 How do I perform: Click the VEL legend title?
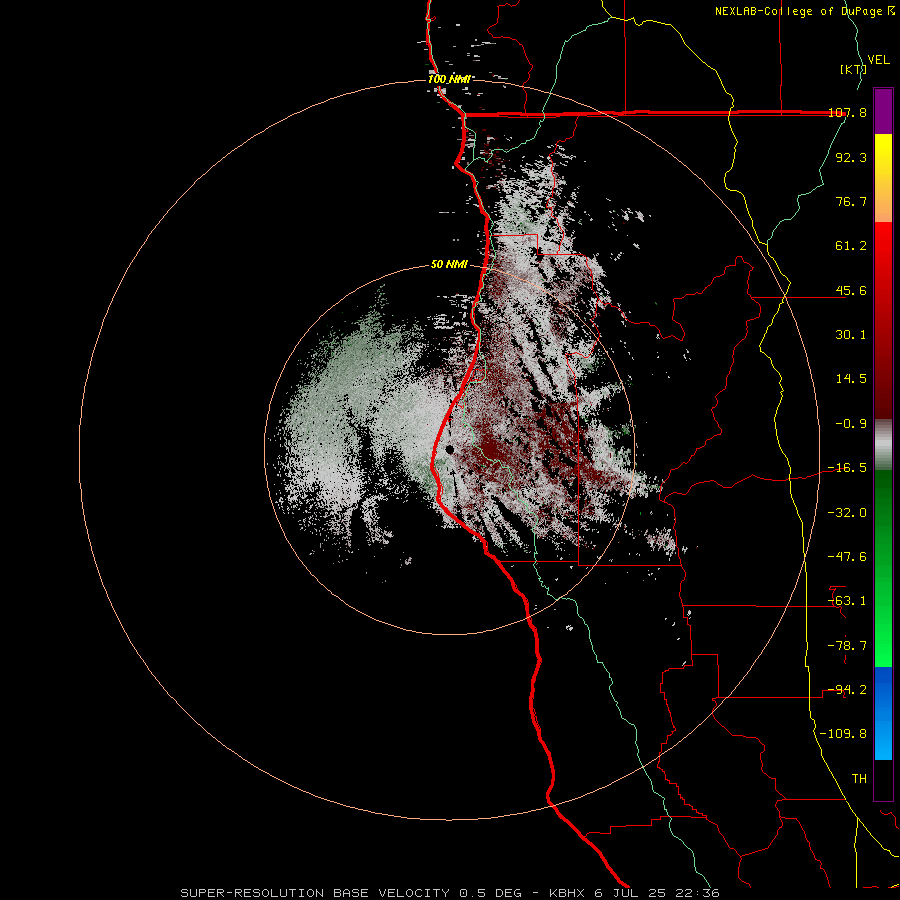pos(878,60)
